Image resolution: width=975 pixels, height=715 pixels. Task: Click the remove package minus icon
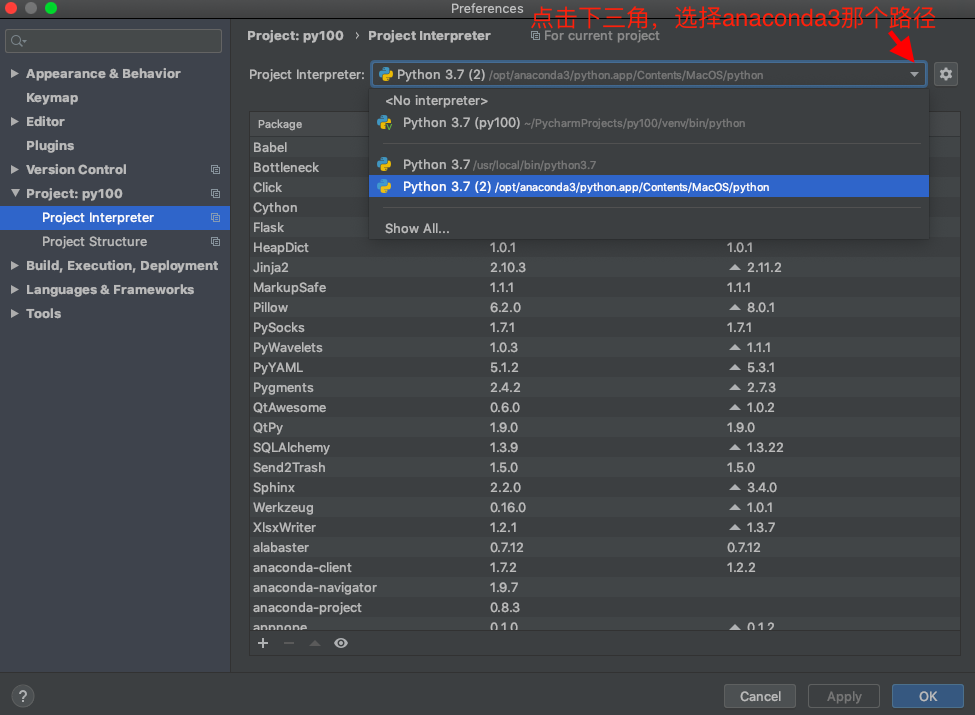[x=289, y=643]
